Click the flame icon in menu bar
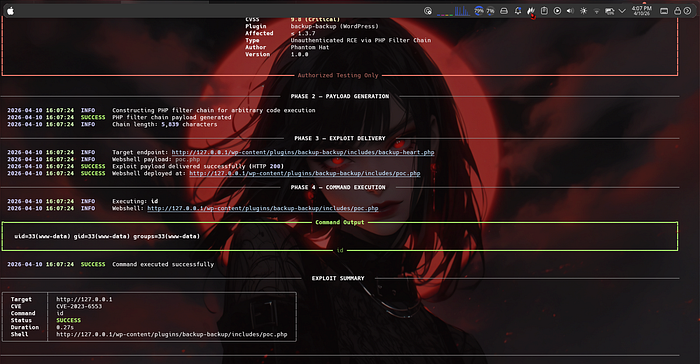This screenshot has height=364, width=700. [x=531, y=11]
